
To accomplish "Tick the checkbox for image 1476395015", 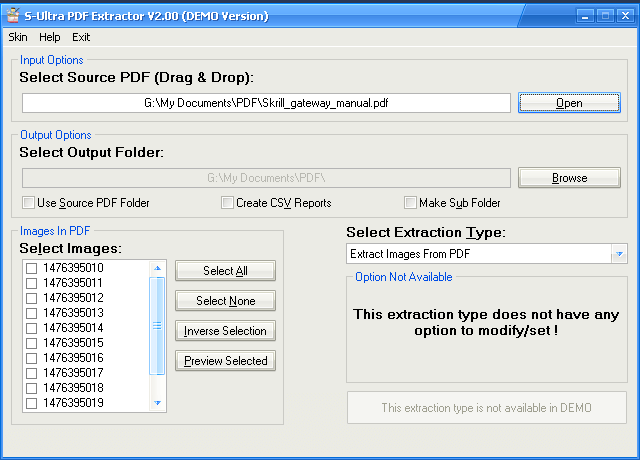I will point(32,343).
